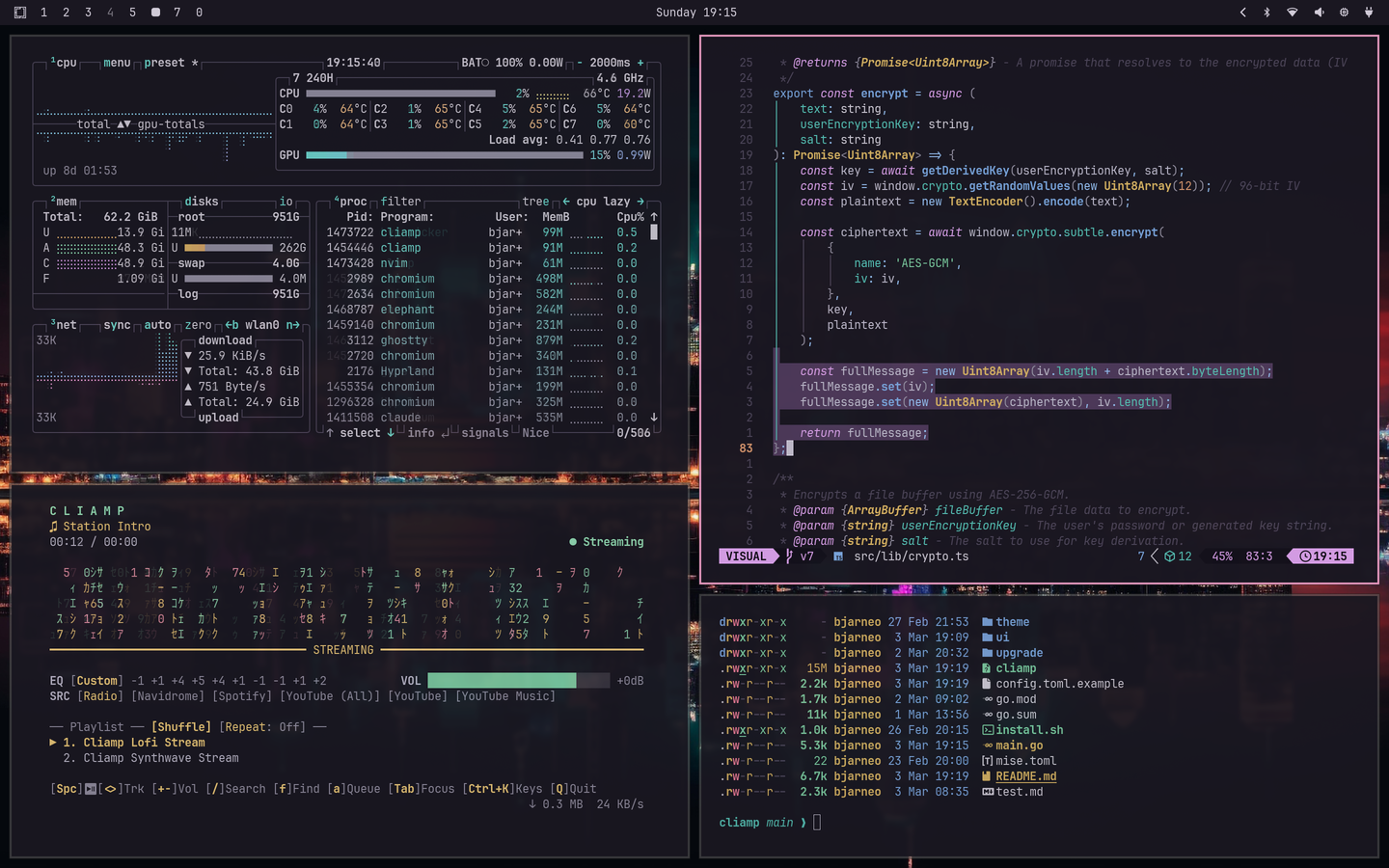Open the Bluetooth tray icon

coord(1266,13)
